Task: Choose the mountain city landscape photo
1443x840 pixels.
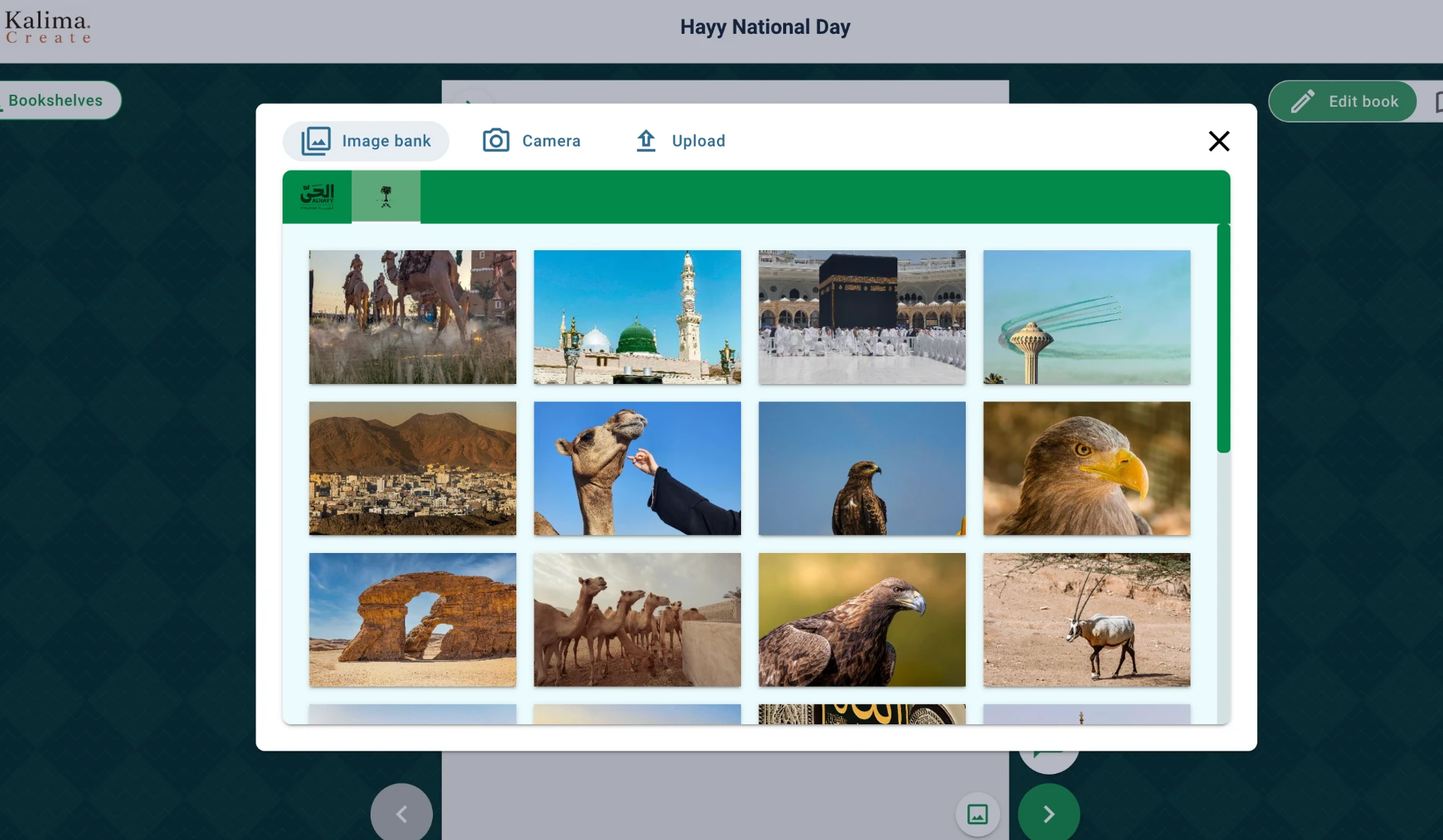Action: tap(413, 468)
